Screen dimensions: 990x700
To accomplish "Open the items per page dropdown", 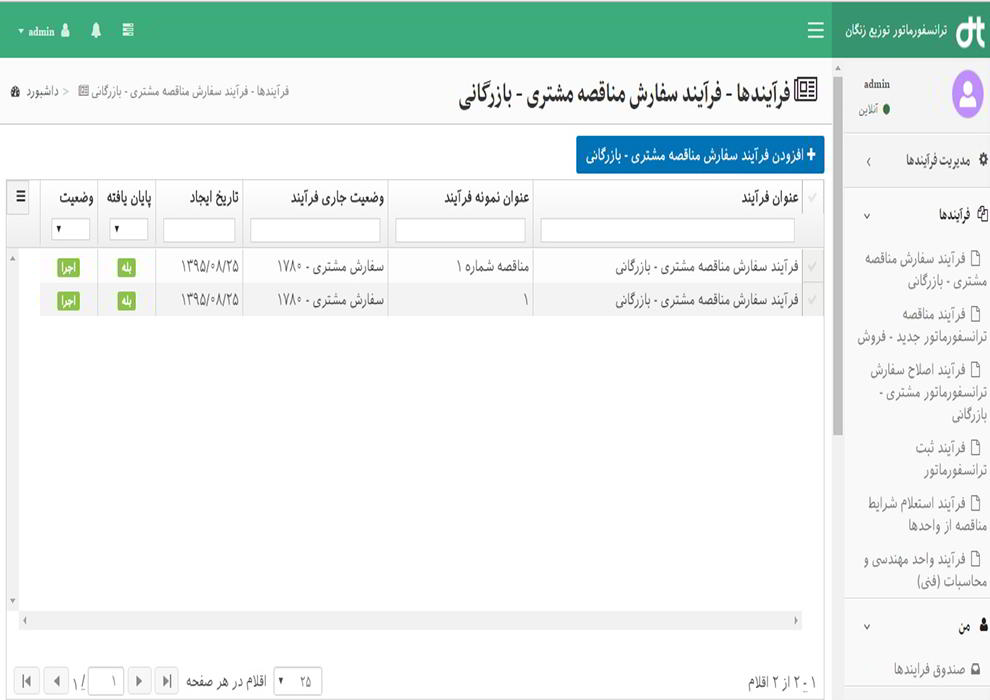I will click(297, 681).
